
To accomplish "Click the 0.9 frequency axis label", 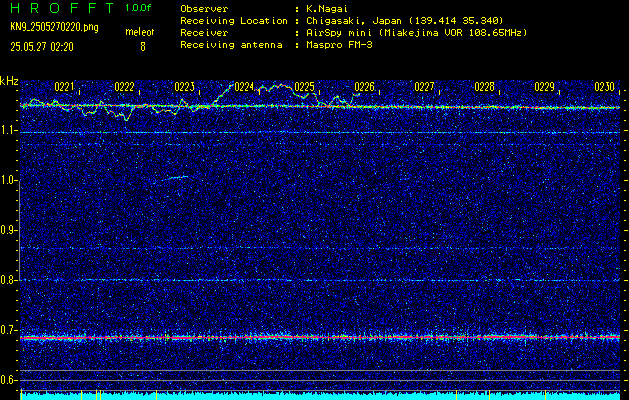I will point(8,230).
